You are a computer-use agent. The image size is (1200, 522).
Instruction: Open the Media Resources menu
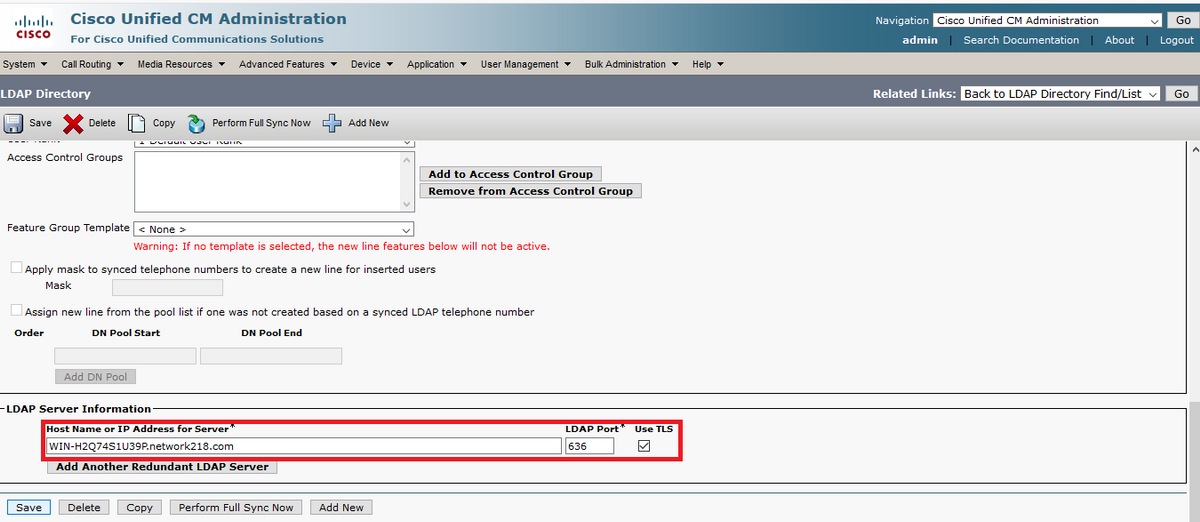point(181,64)
